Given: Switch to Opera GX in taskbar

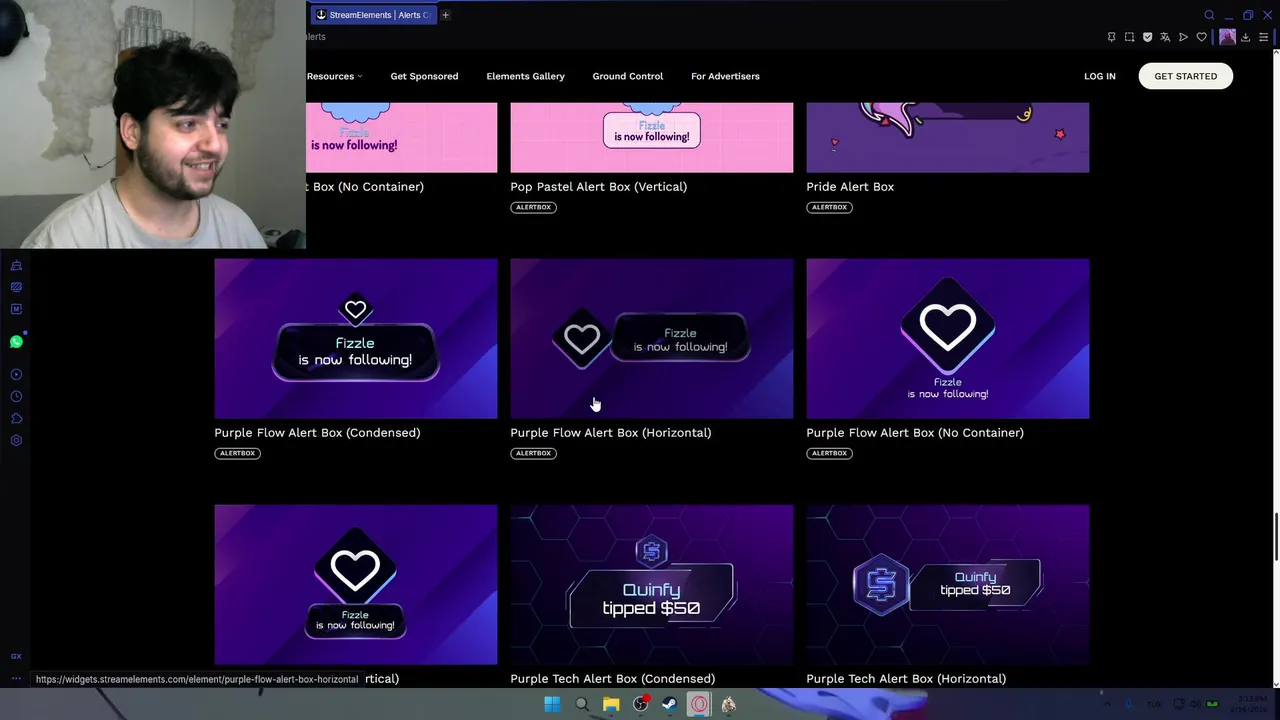Looking at the screenshot, I should [699, 704].
